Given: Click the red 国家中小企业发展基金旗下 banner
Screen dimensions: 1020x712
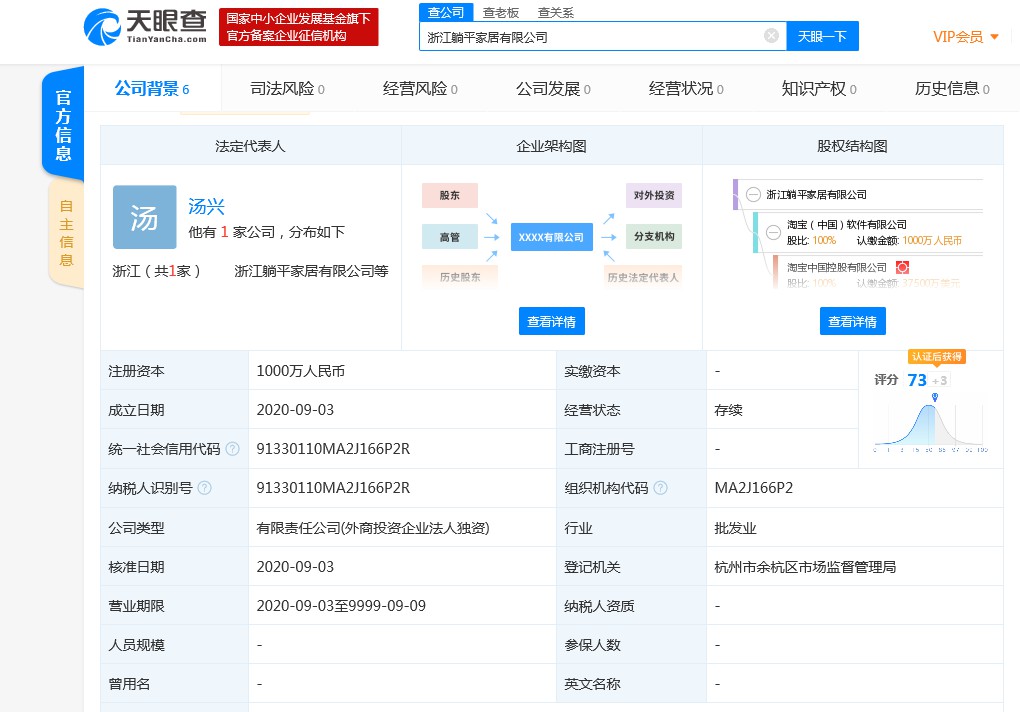Looking at the screenshot, I should tap(299, 27).
